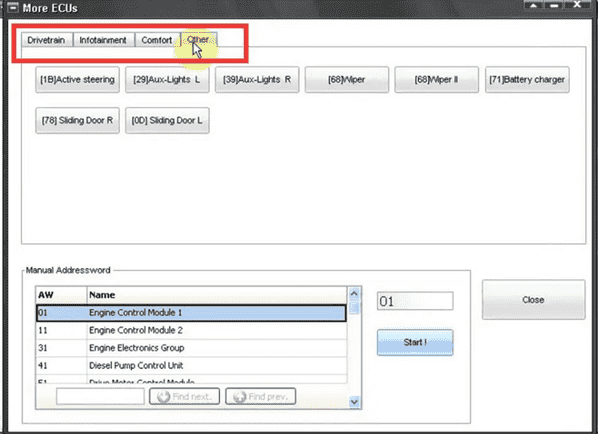The width and height of the screenshot is (598, 434).
Task: Choose the [68]Wiper II module
Action: pyautogui.click(x=437, y=80)
